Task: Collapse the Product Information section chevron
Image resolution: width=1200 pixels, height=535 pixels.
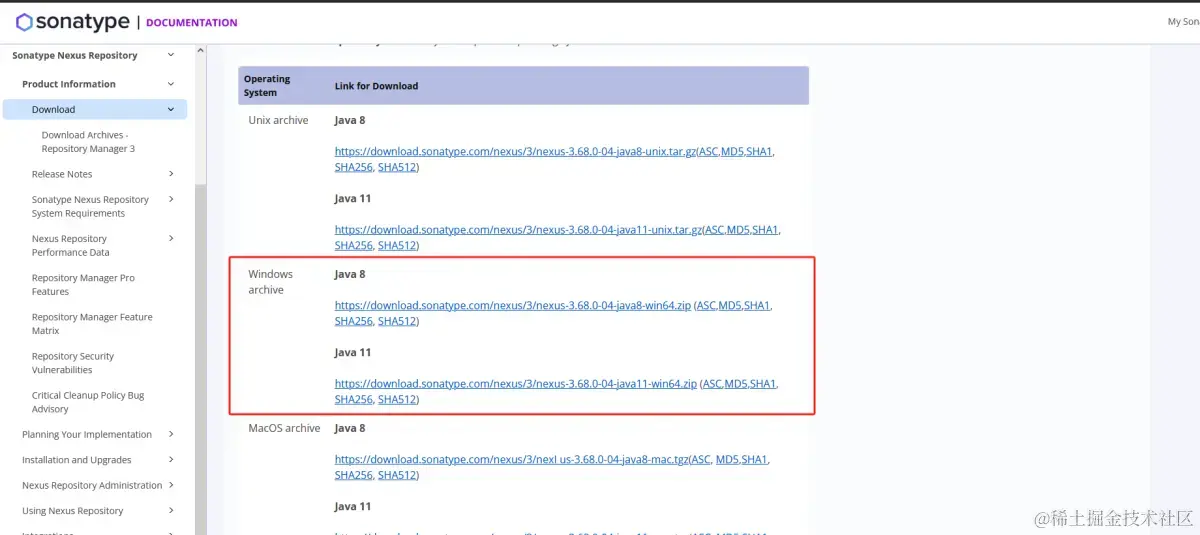Action: click(x=171, y=84)
